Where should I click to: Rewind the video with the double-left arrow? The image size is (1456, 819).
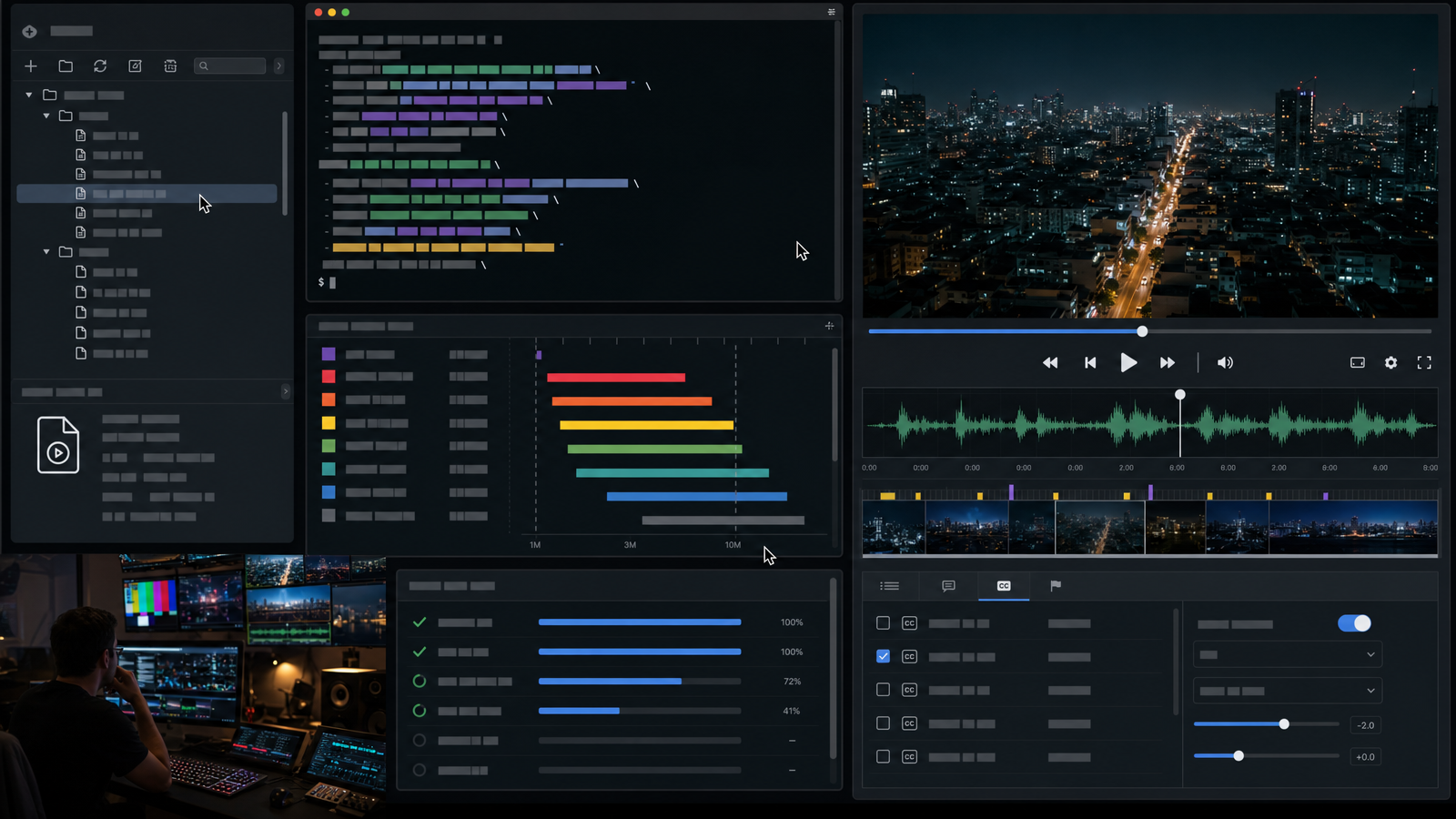(1050, 362)
